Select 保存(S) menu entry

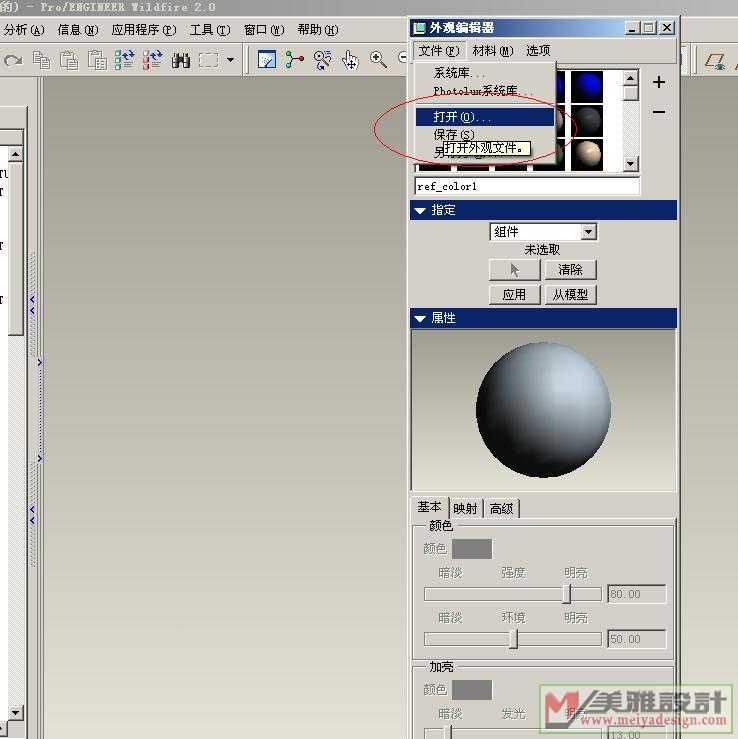click(x=484, y=134)
